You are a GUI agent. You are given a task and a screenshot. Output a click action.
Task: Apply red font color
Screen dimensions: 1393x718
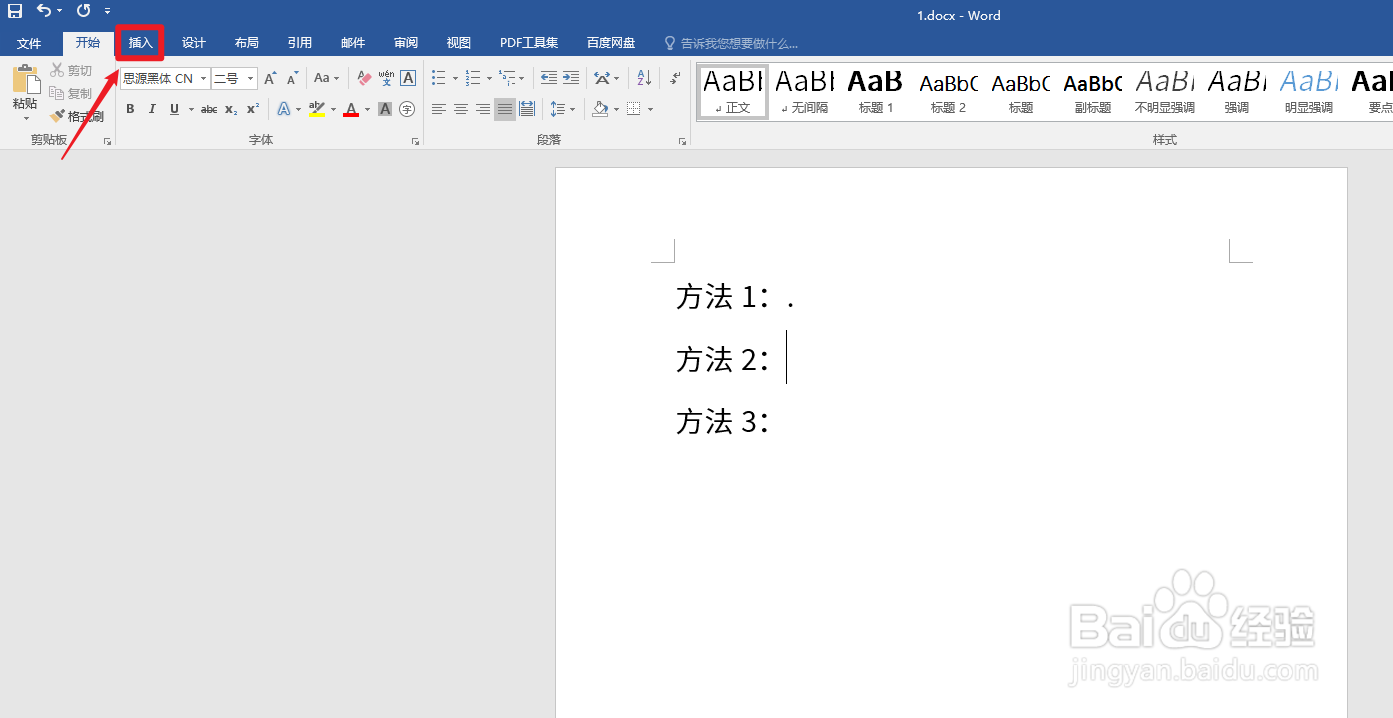pyautogui.click(x=351, y=109)
